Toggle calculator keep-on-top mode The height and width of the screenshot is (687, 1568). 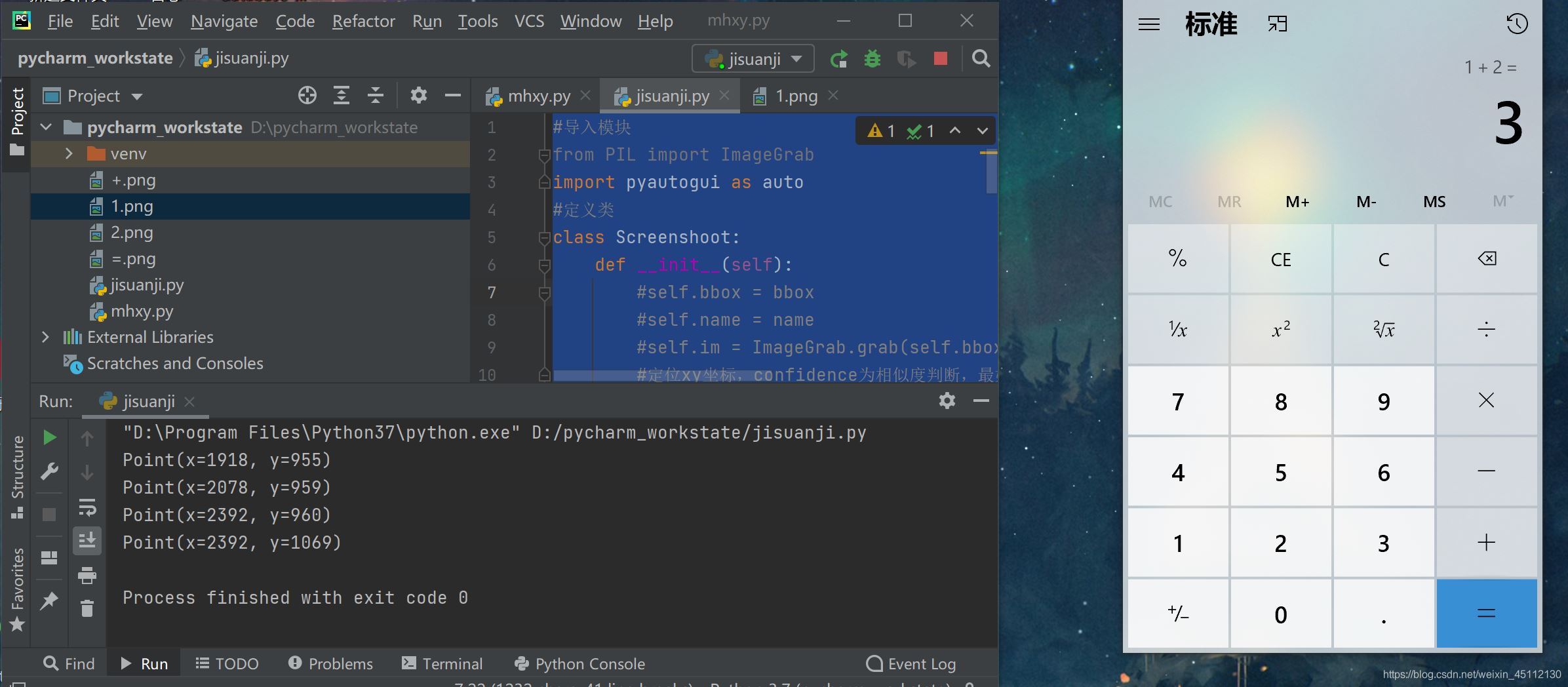click(x=1278, y=25)
